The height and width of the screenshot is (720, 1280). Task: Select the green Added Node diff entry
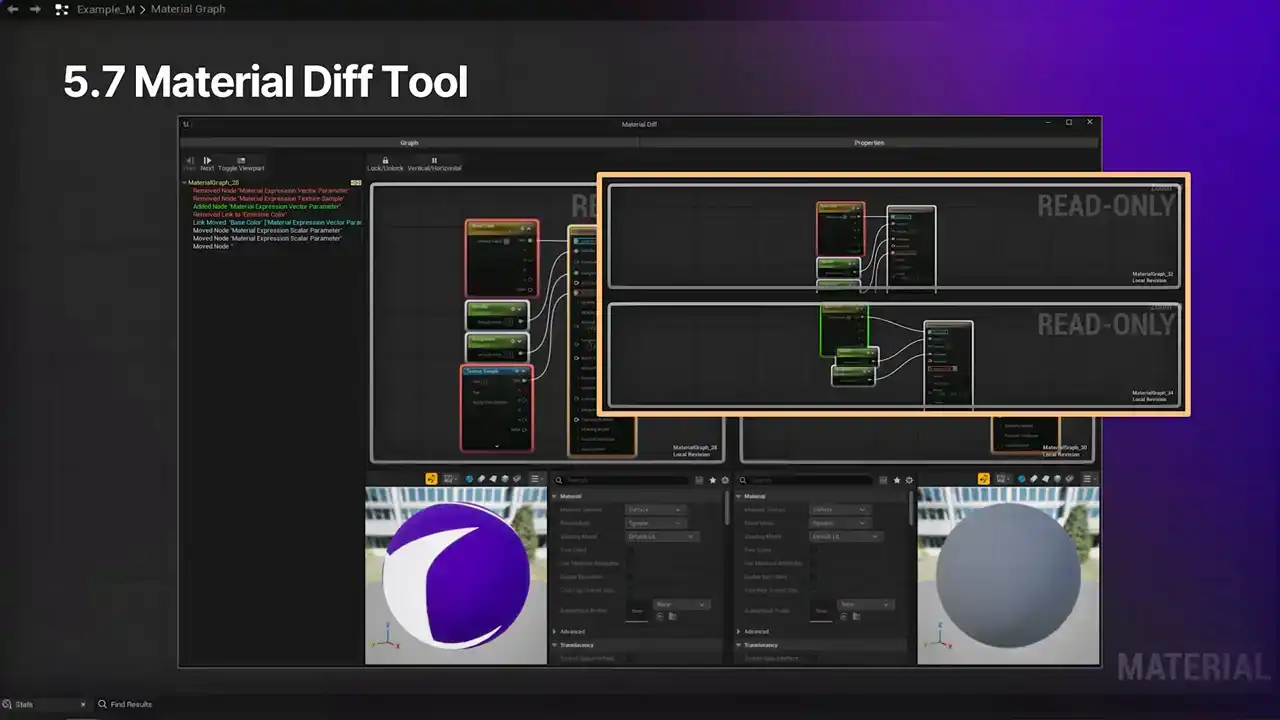tap(267, 206)
